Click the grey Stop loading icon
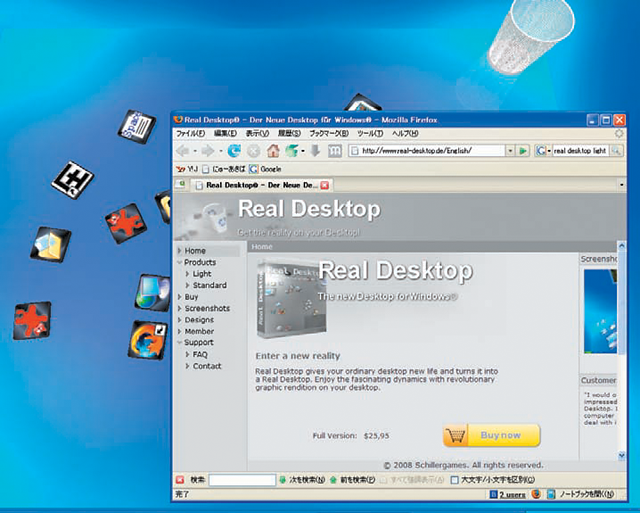Viewport: 640px width, 513px height. click(253, 151)
